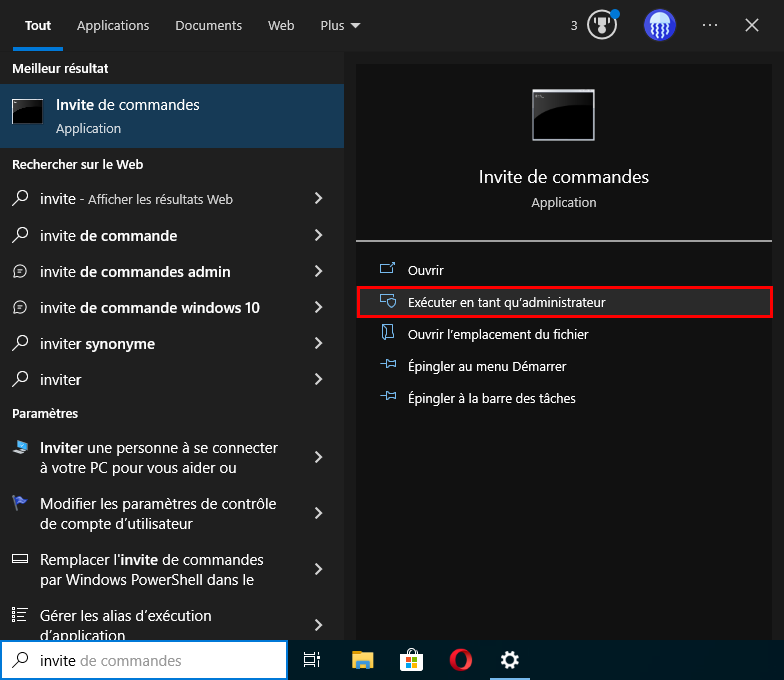
Task: Click search icon beside 'inviter'
Action: coord(20,378)
